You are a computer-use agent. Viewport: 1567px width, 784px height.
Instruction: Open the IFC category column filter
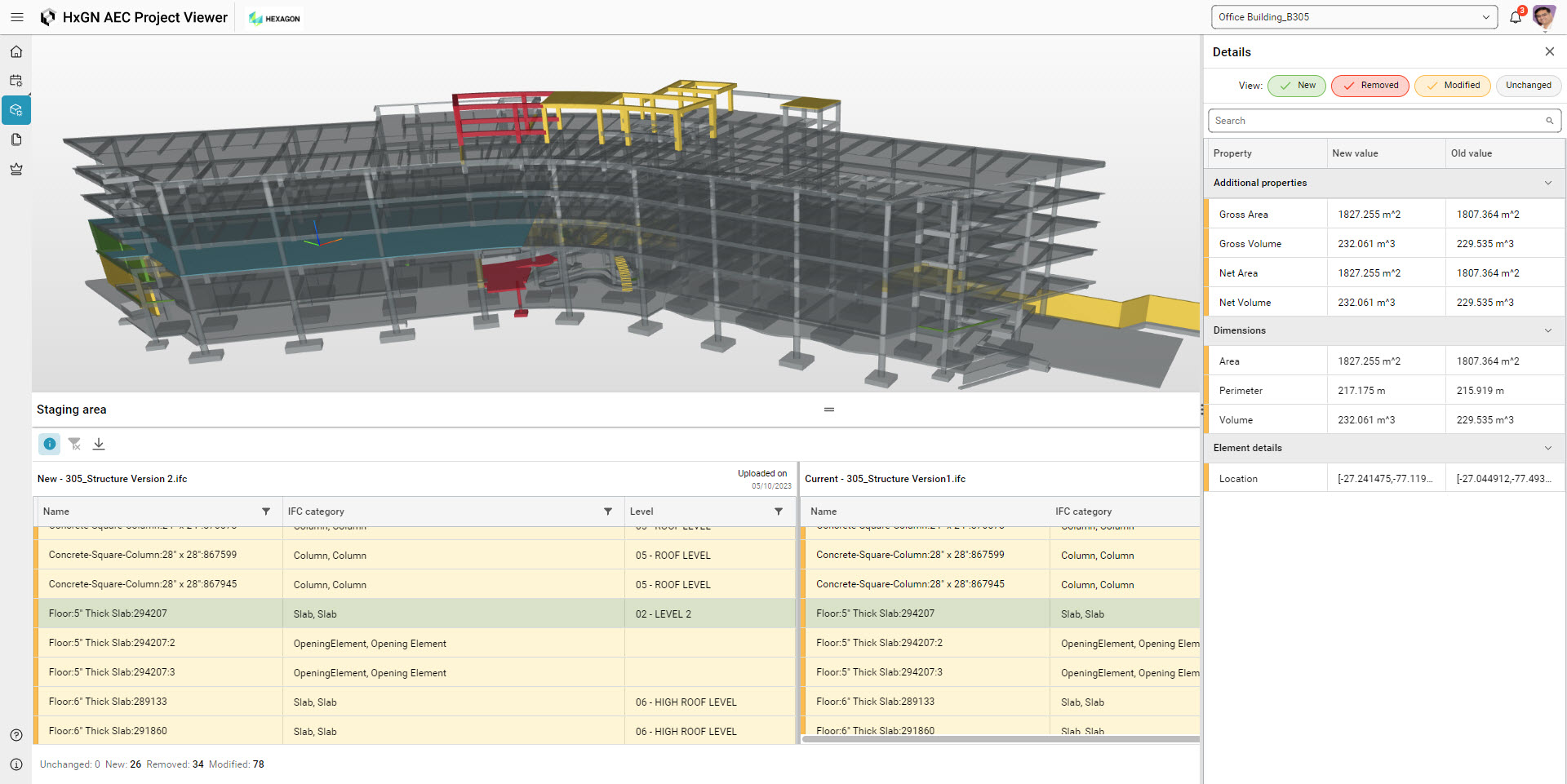(607, 512)
